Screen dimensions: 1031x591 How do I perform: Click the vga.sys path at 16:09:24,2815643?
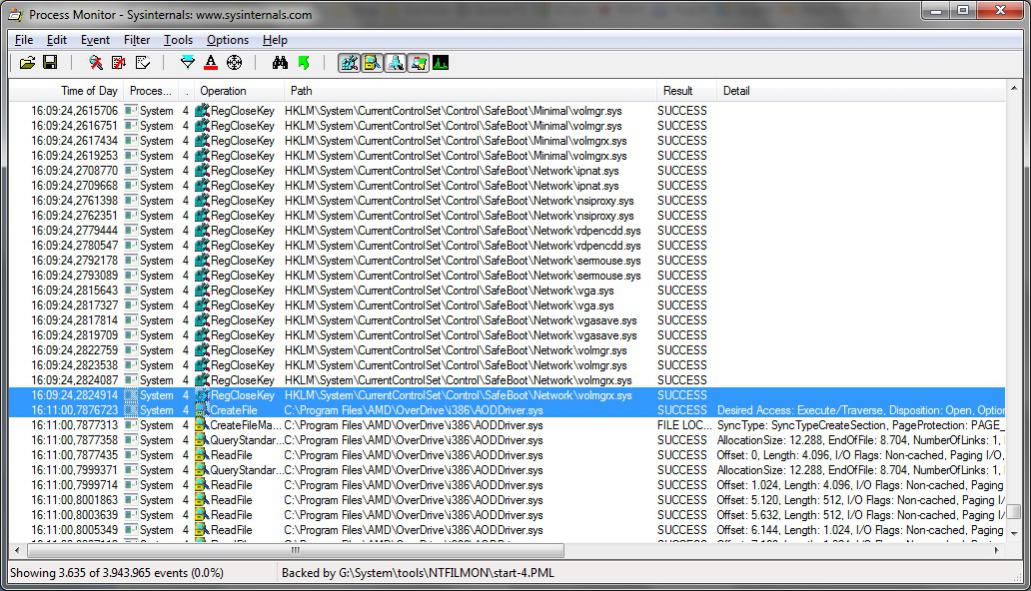point(449,291)
